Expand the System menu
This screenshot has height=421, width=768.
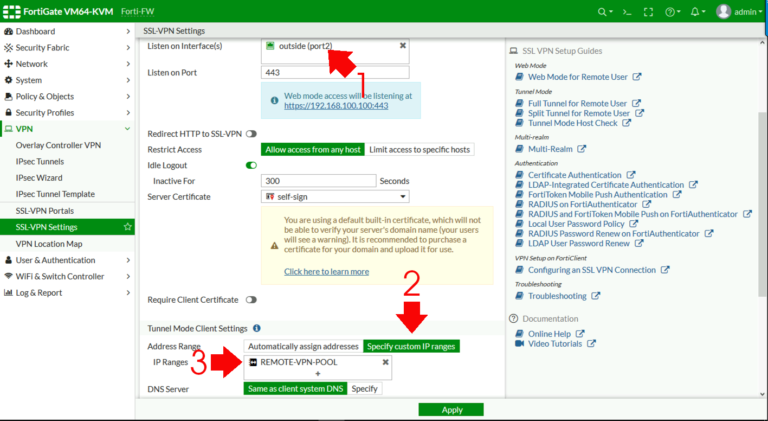coord(67,80)
